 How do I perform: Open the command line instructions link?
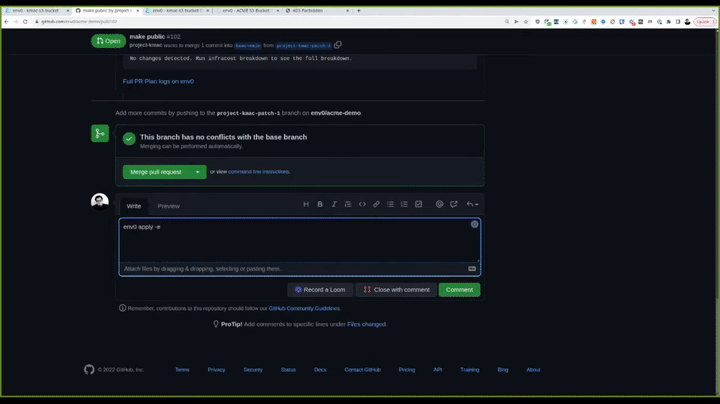(259, 172)
